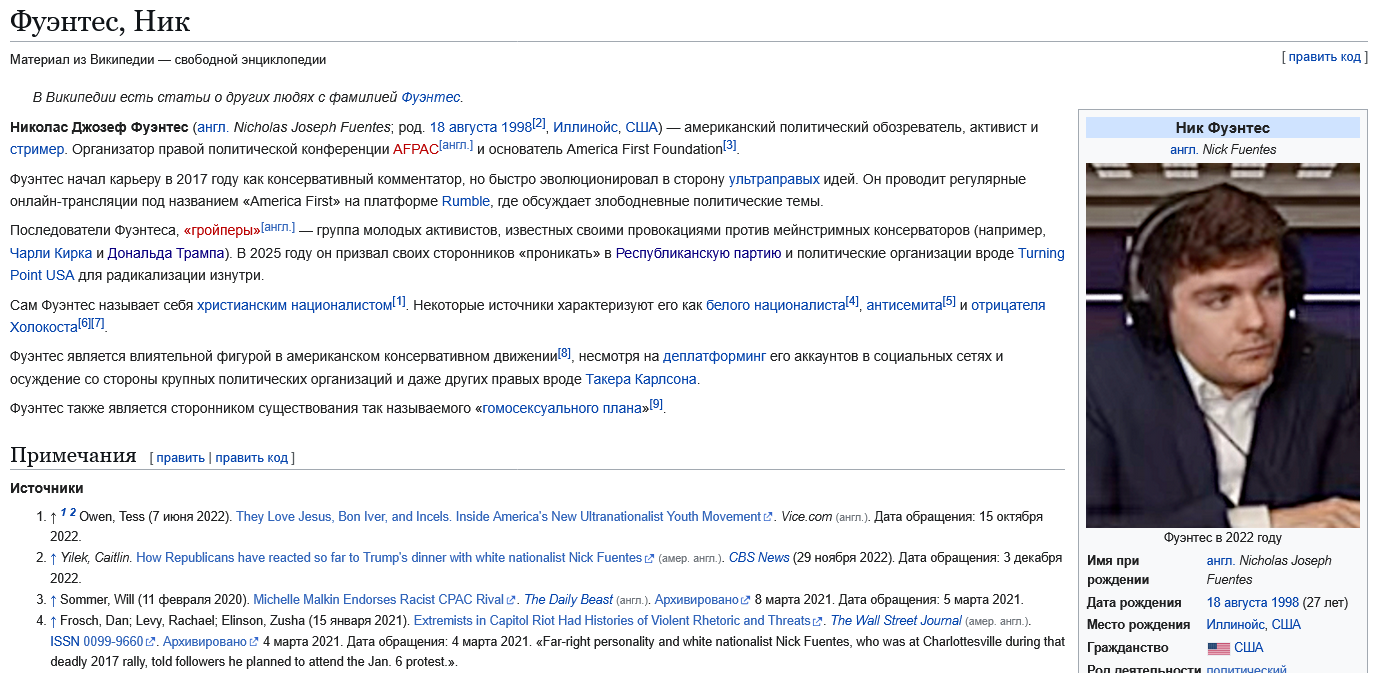Click footnote [2] after the birth date
The height and width of the screenshot is (673, 1375).
(x=539, y=123)
